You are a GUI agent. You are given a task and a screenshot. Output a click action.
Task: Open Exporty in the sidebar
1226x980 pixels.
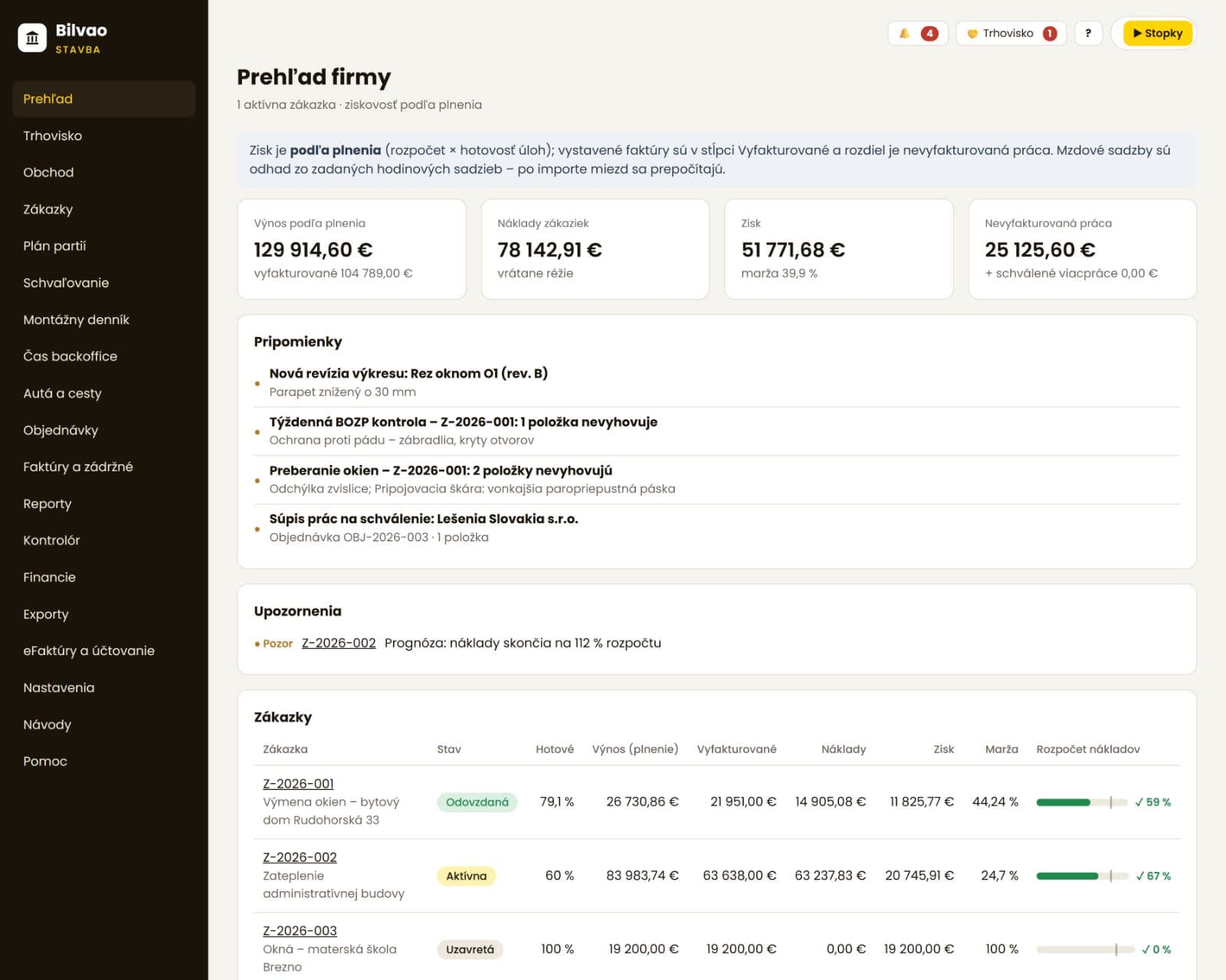103,614
